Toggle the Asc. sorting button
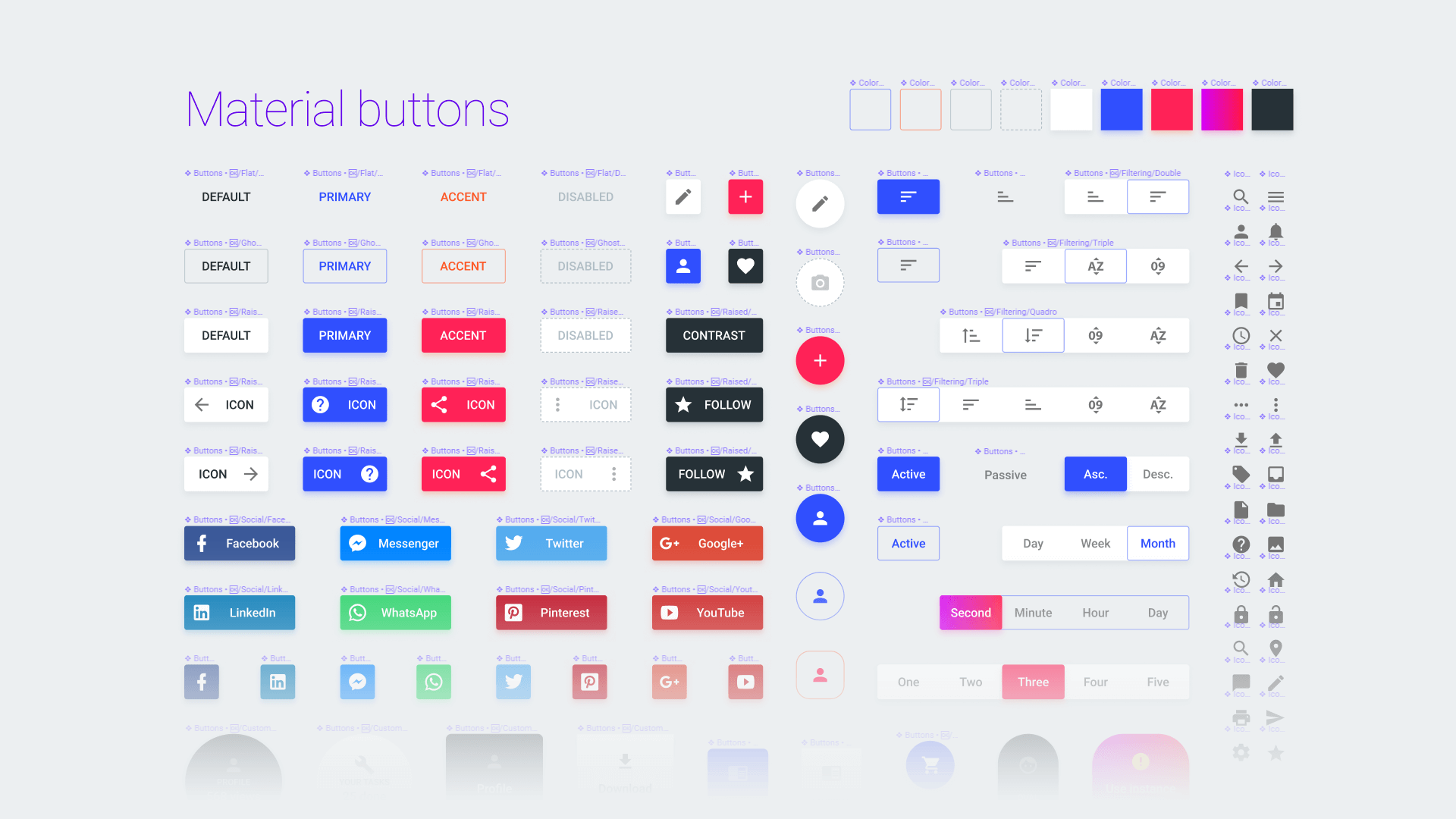The height and width of the screenshot is (819, 1456). pos(1095,474)
